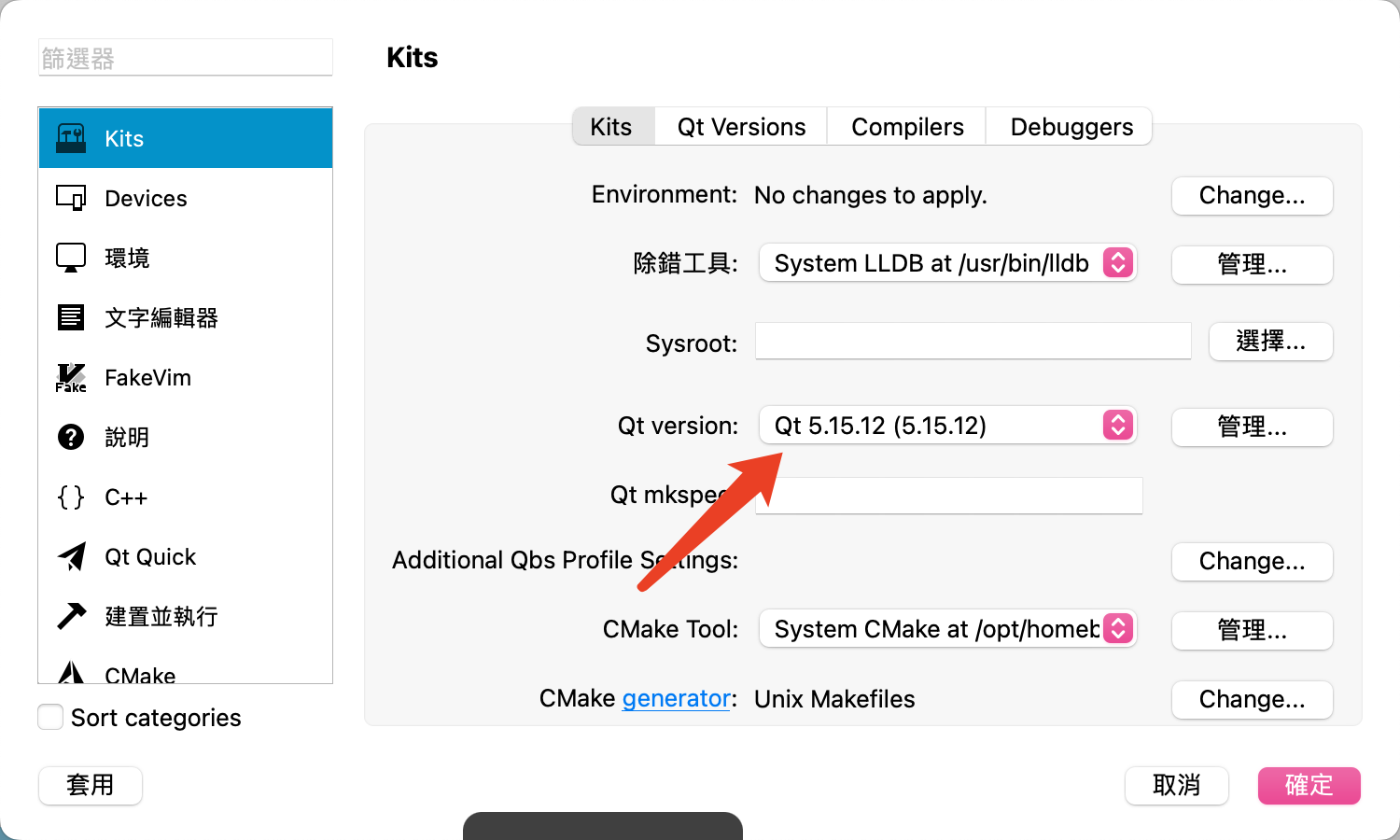Screen dimensions: 1400x840
Task: Expand the CMake Tool dropdown
Action: [x=947, y=629]
